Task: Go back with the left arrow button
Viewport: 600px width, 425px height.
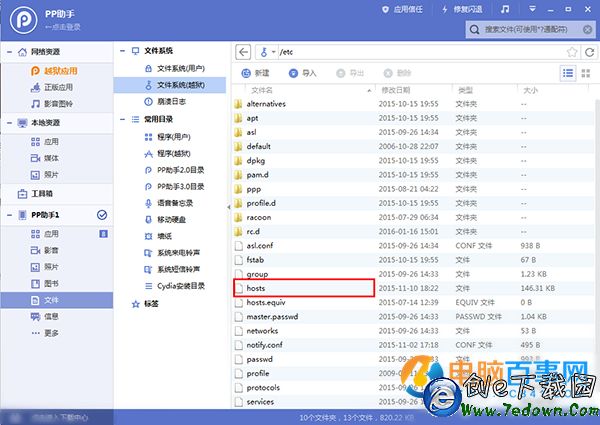Action: (243, 52)
